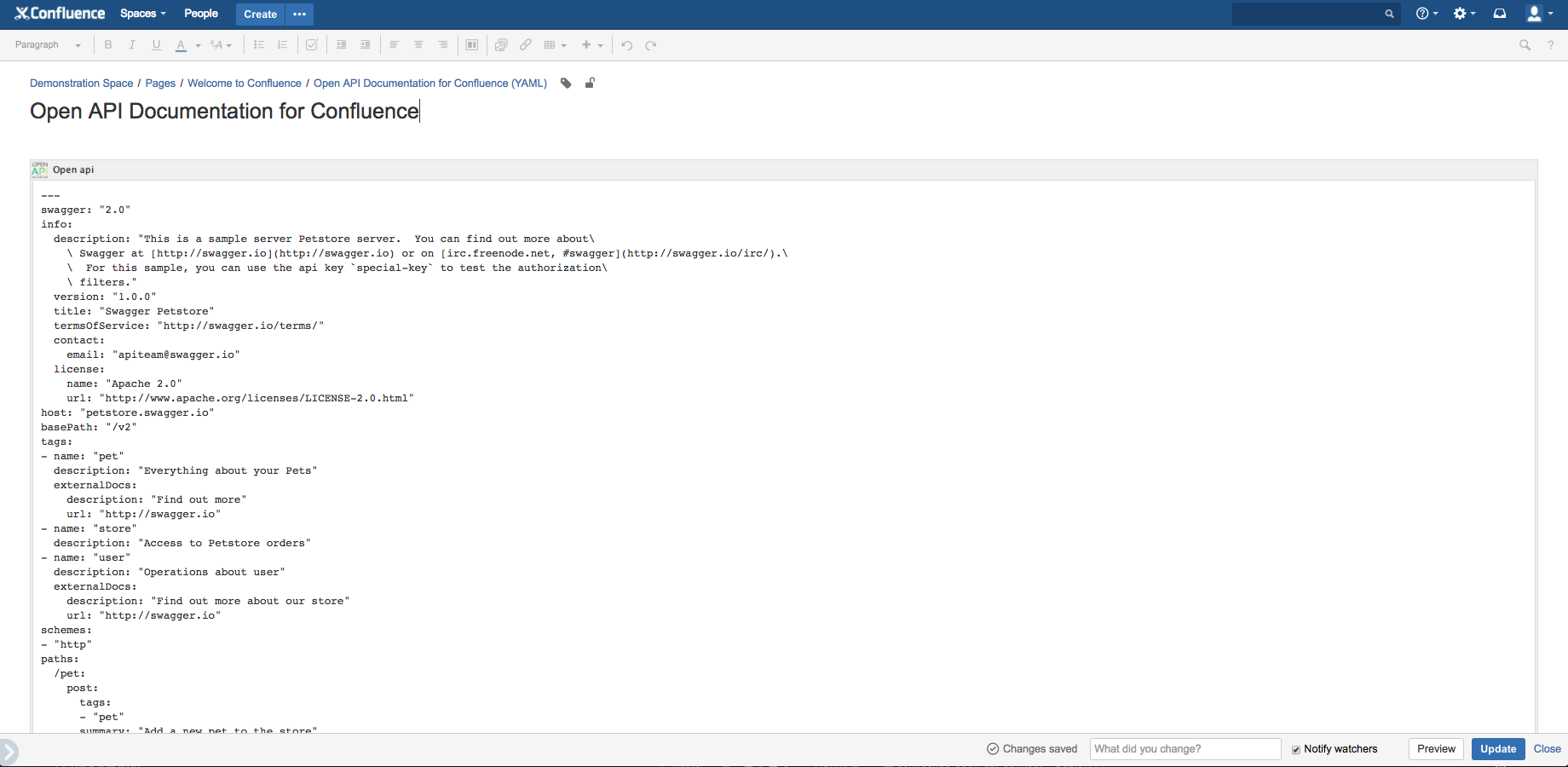1568x767 pixels.
Task: Open page layout sections tool
Action: [472, 45]
